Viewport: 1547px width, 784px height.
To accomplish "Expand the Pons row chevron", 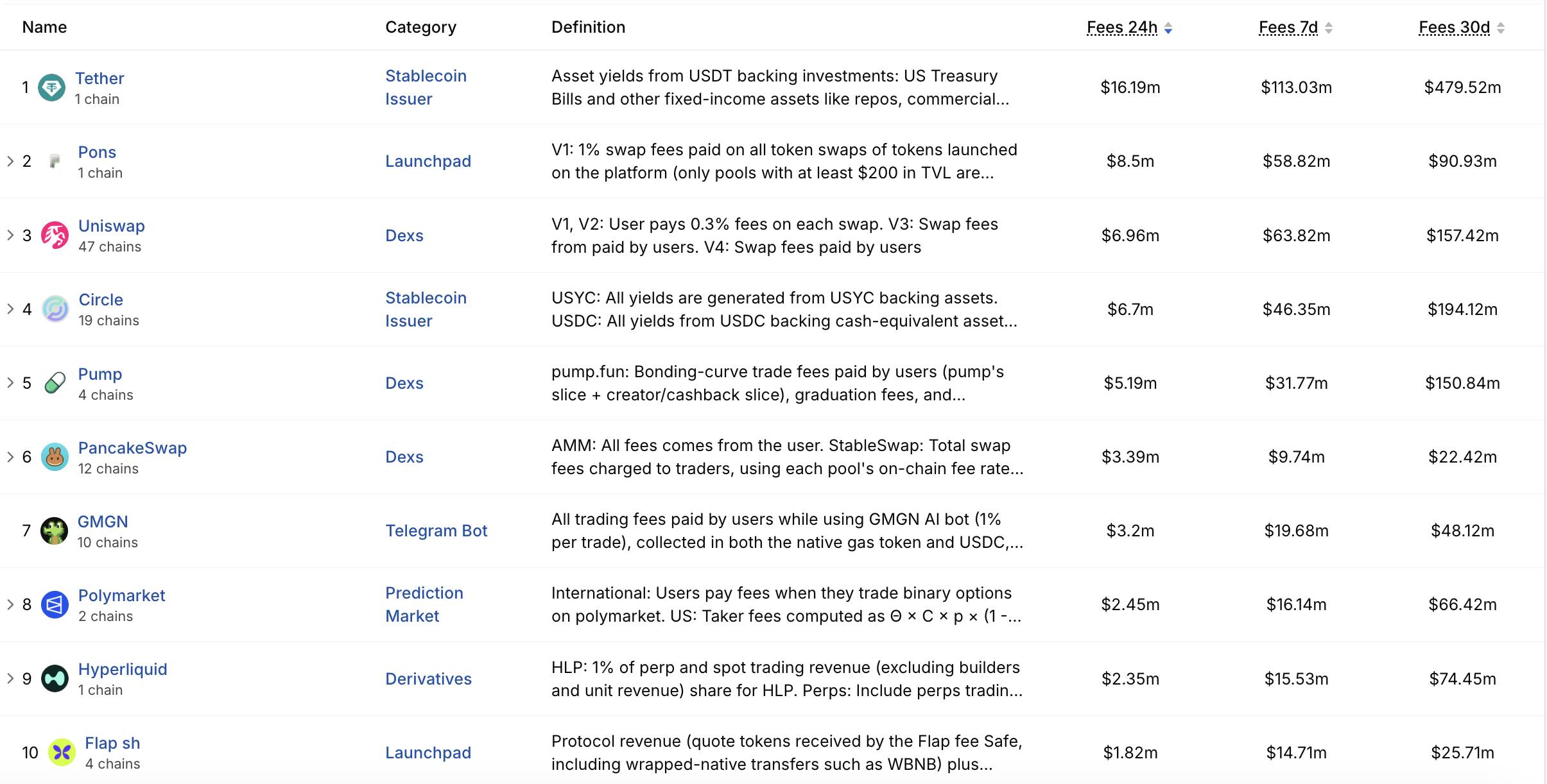I will pyautogui.click(x=11, y=161).
